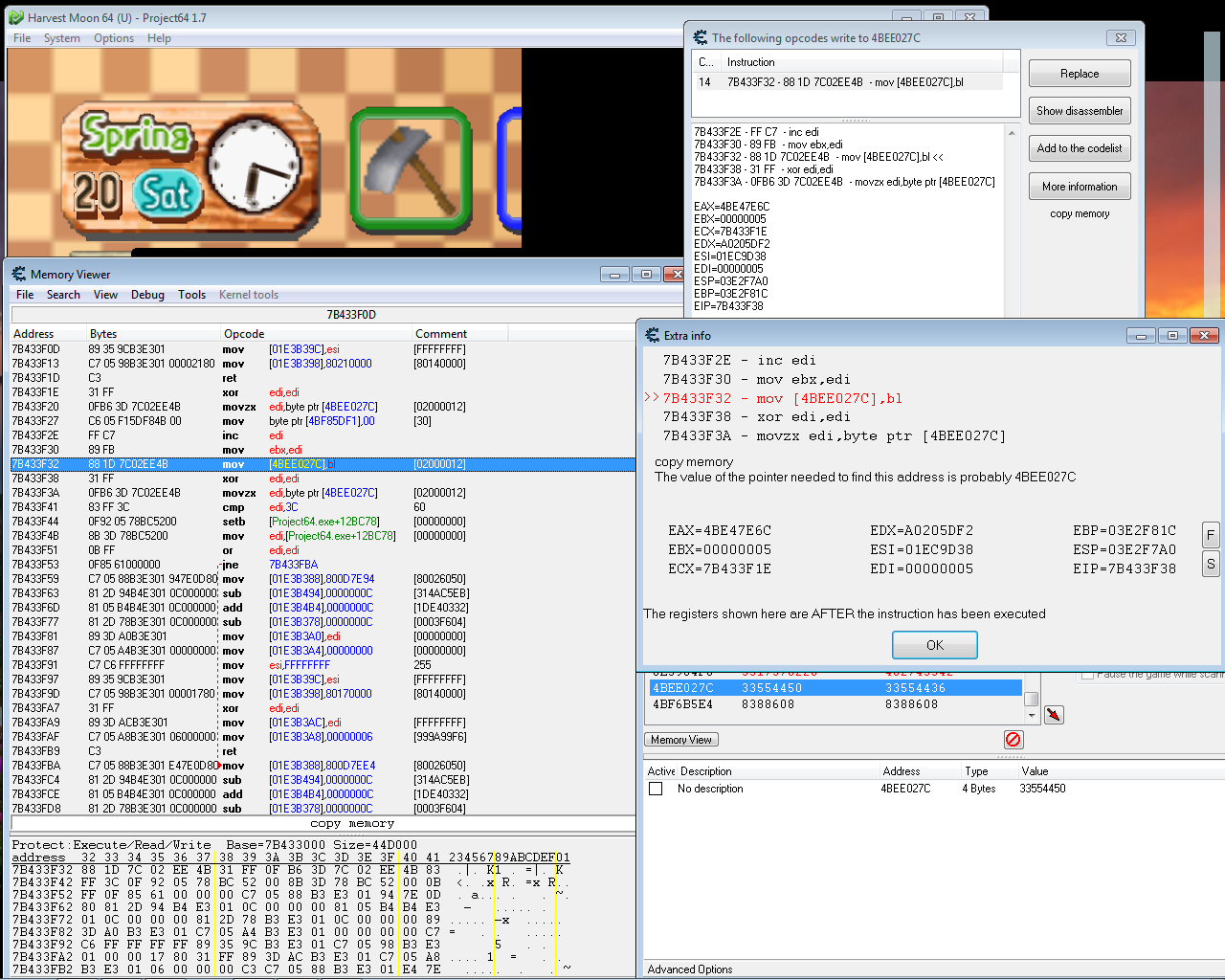Click the red arrow add-to-address-list icon
Viewport: 1225px width, 980px height.
[x=1054, y=715]
